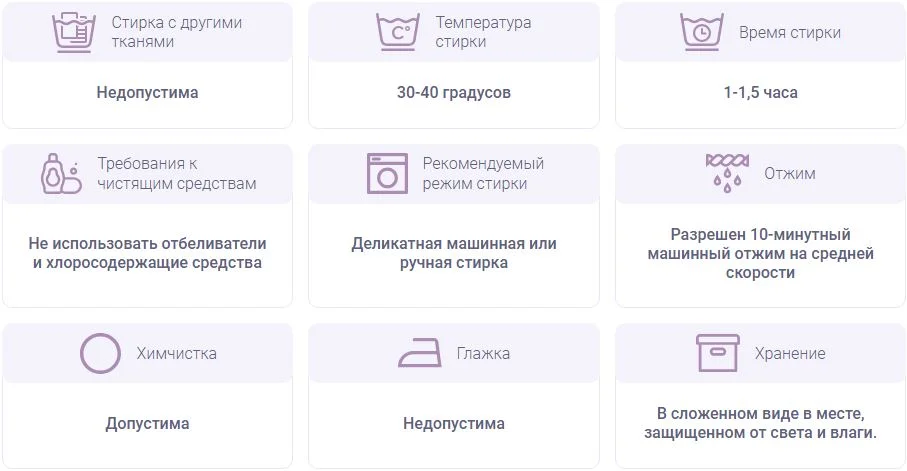This screenshot has width=907, height=471.
Task: Select the 'Стирка с другими тканями' heading
Action: (176, 32)
